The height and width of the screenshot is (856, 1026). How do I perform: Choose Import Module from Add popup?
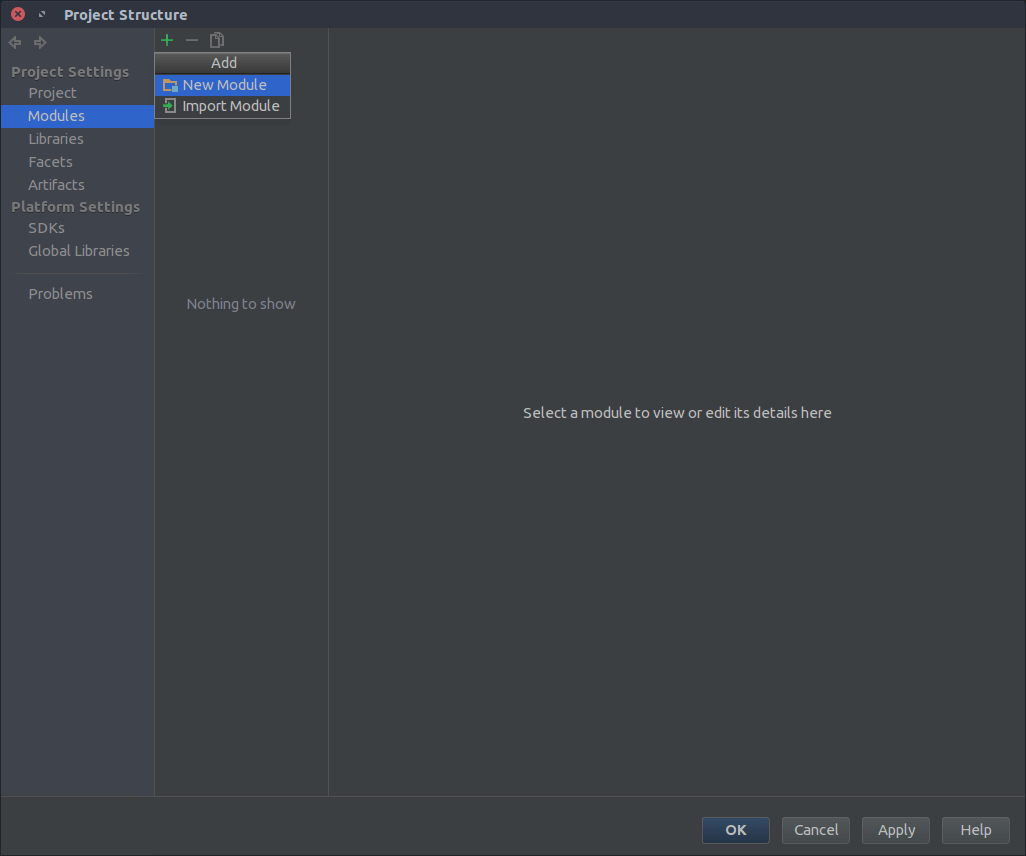230,106
